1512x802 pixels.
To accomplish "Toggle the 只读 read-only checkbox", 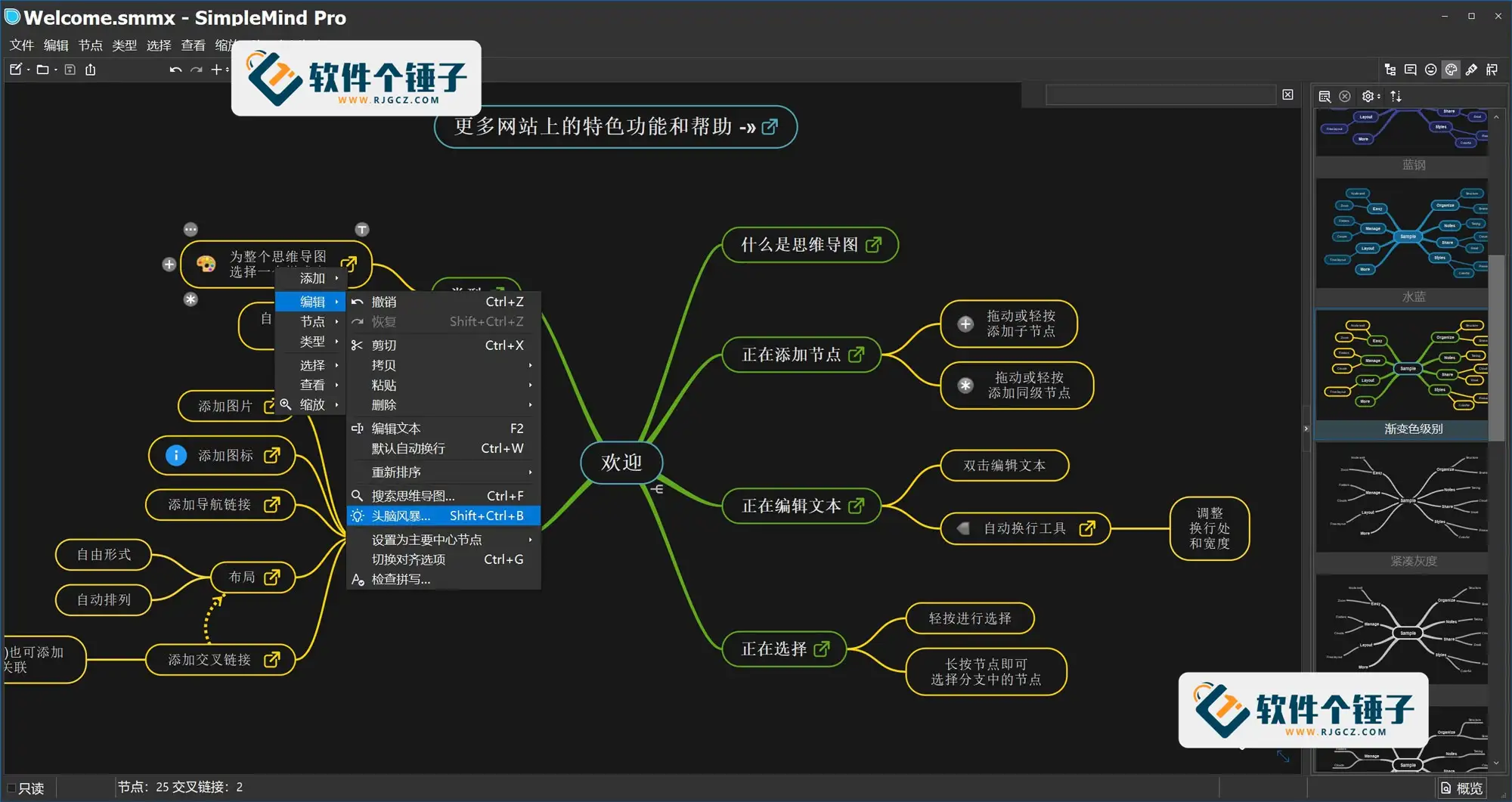I will click(11, 788).
